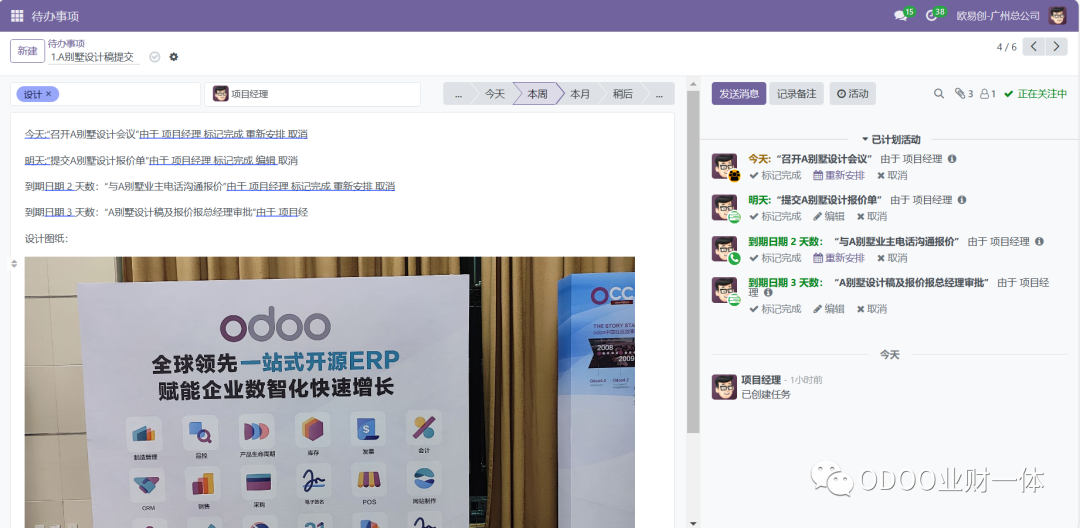This screenshot has width=1080, height=528.
Task: Mark 与A别墅业主电话沟通报价 activity as done
Action: [x=775, y=258]
